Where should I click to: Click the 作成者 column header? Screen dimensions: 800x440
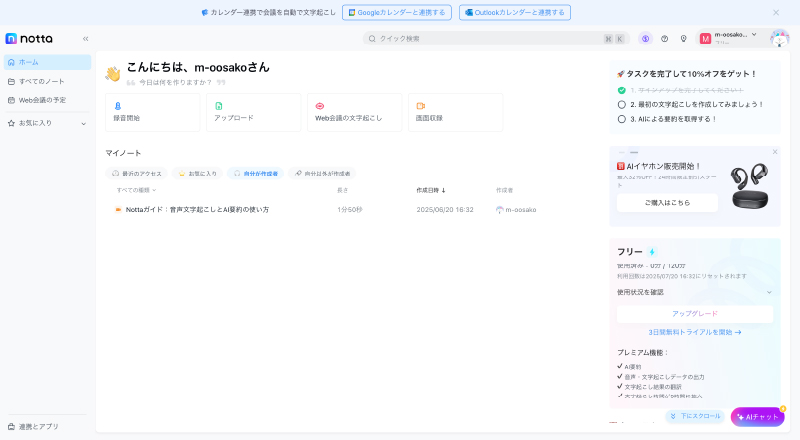click(504, 190)
